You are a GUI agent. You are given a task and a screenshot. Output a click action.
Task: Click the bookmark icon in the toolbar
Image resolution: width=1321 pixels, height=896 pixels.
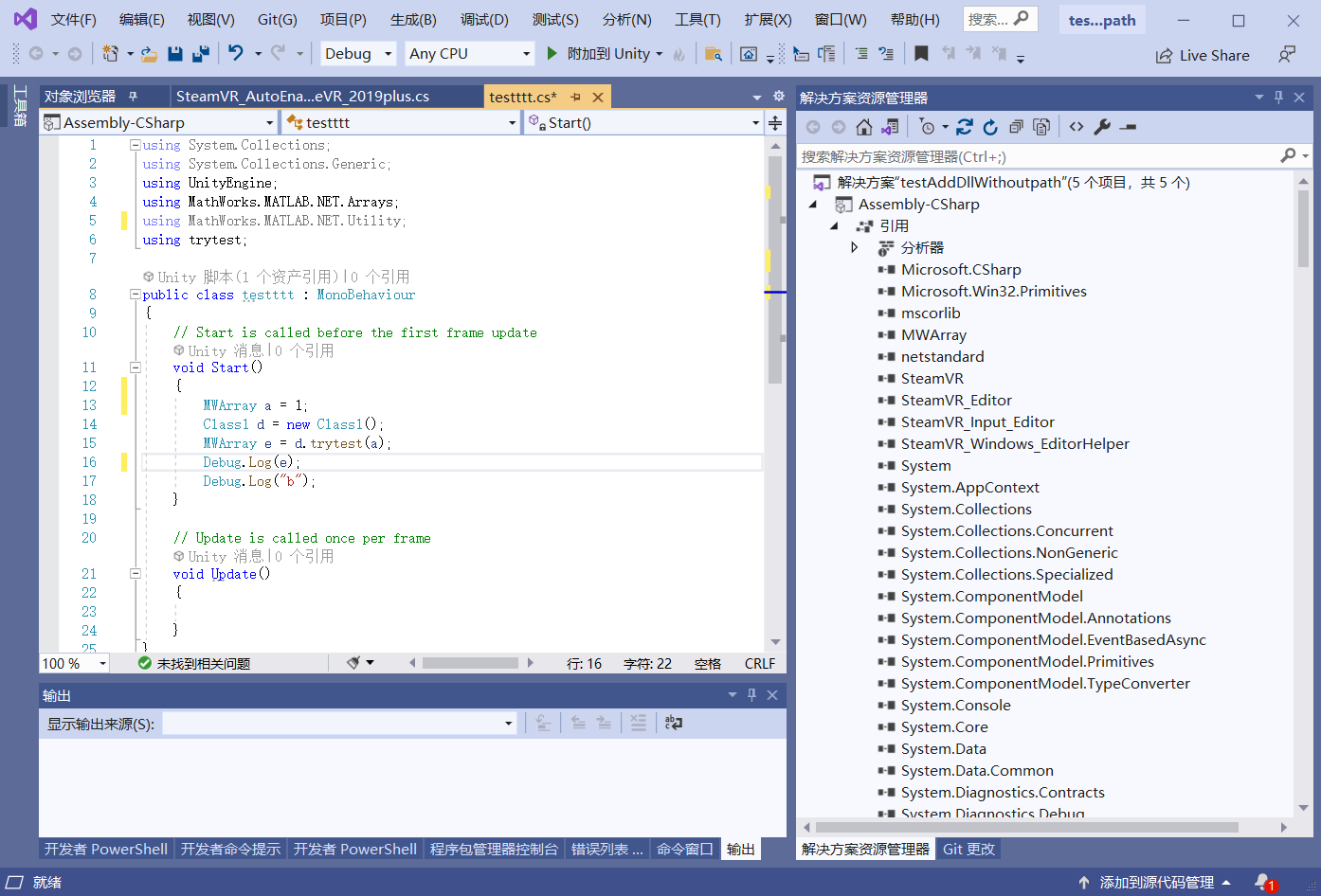(x=920, y=54)
